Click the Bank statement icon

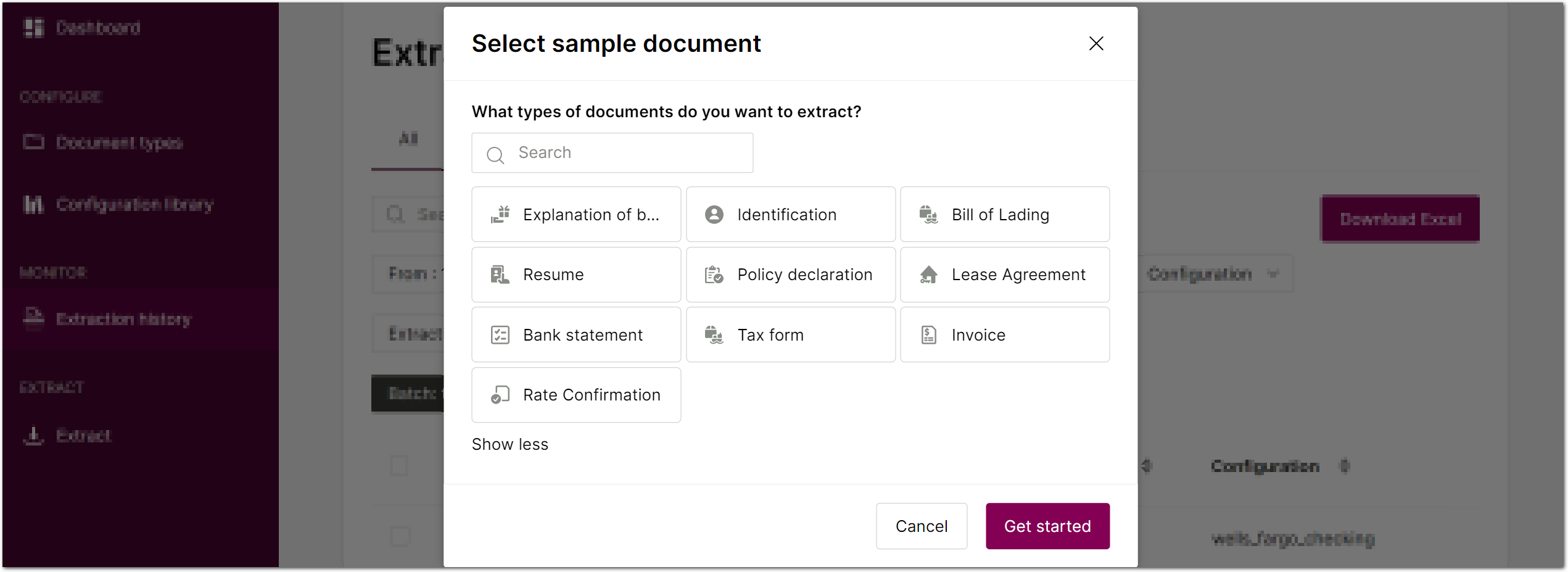point(500,335)
